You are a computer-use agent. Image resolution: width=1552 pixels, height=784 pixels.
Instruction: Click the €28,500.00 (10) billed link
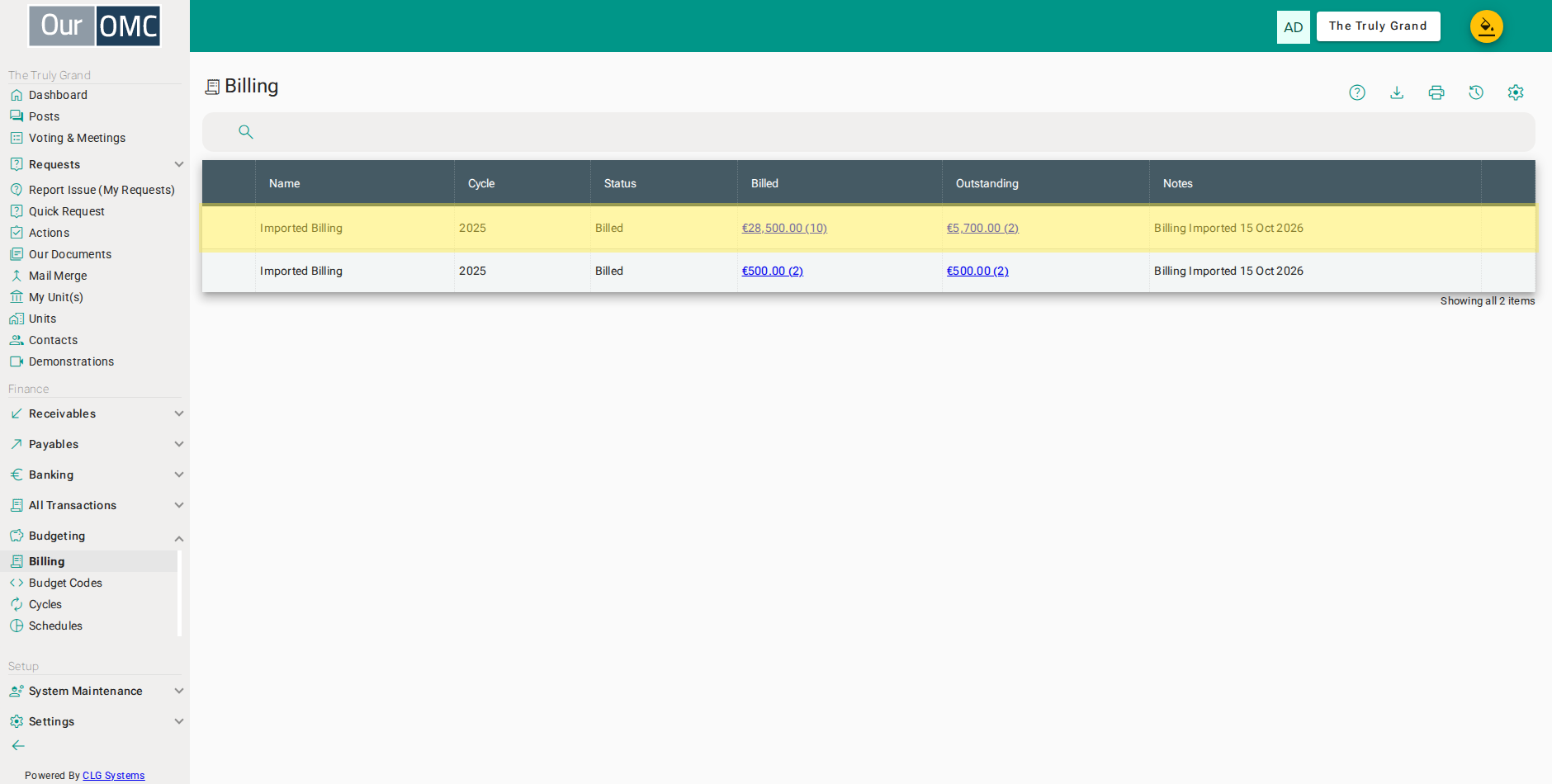(x=784, y=228)
